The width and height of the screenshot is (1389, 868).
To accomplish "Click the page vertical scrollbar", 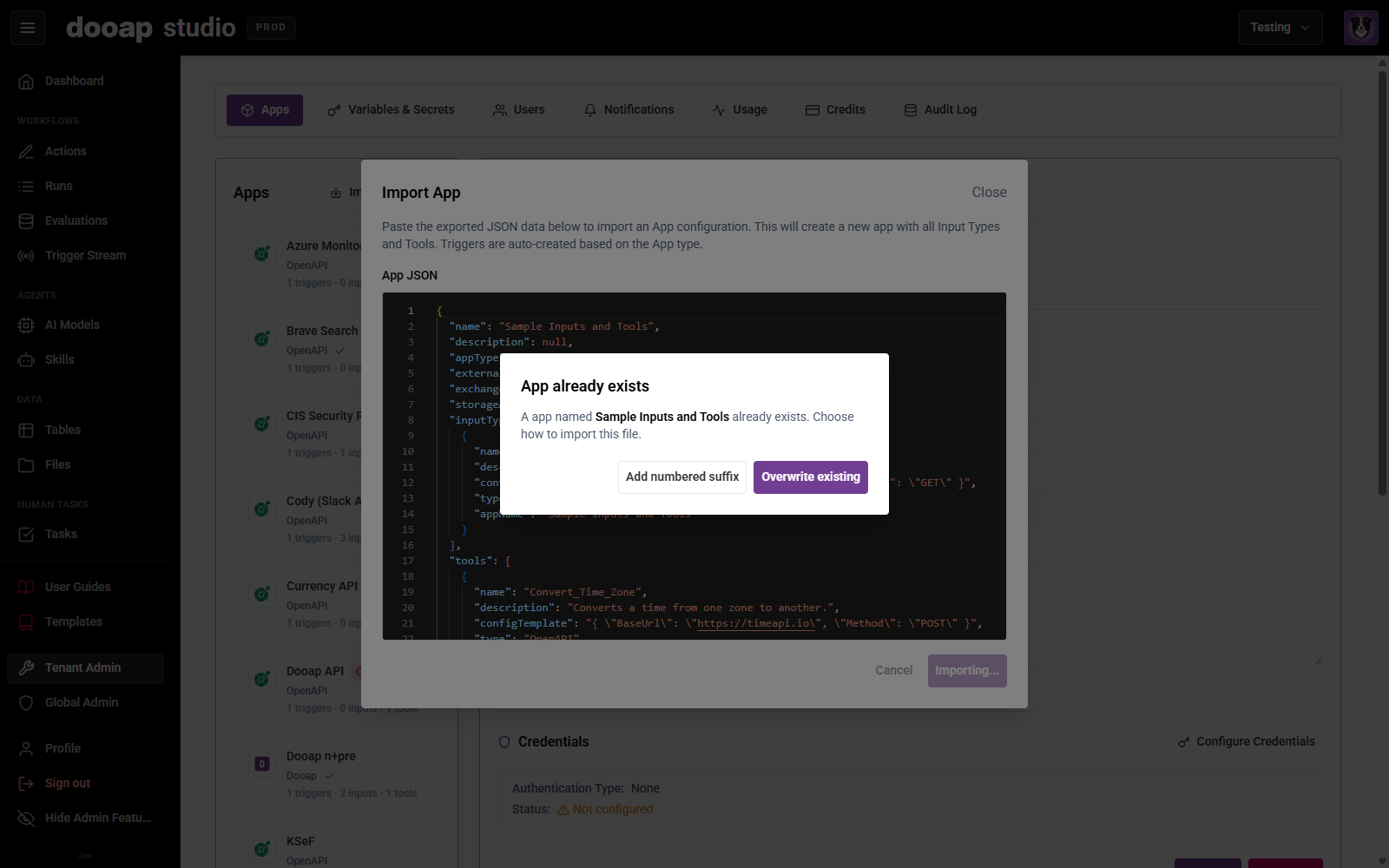I will click(x=1382, y=283).
